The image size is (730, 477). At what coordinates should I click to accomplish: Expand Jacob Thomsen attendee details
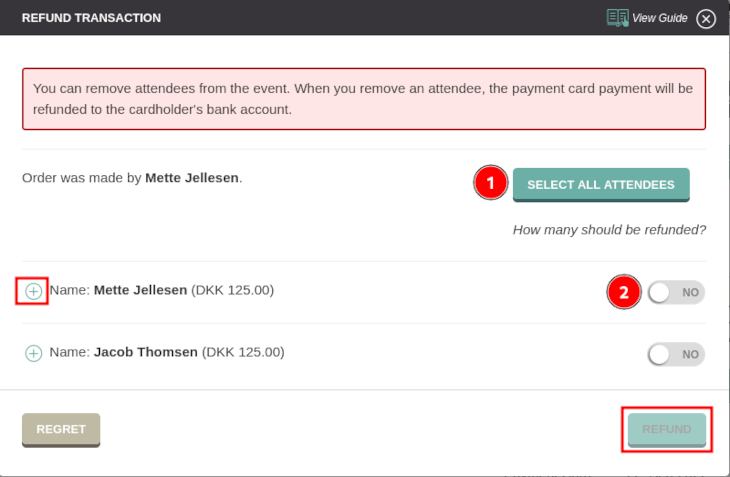(33, 353)
